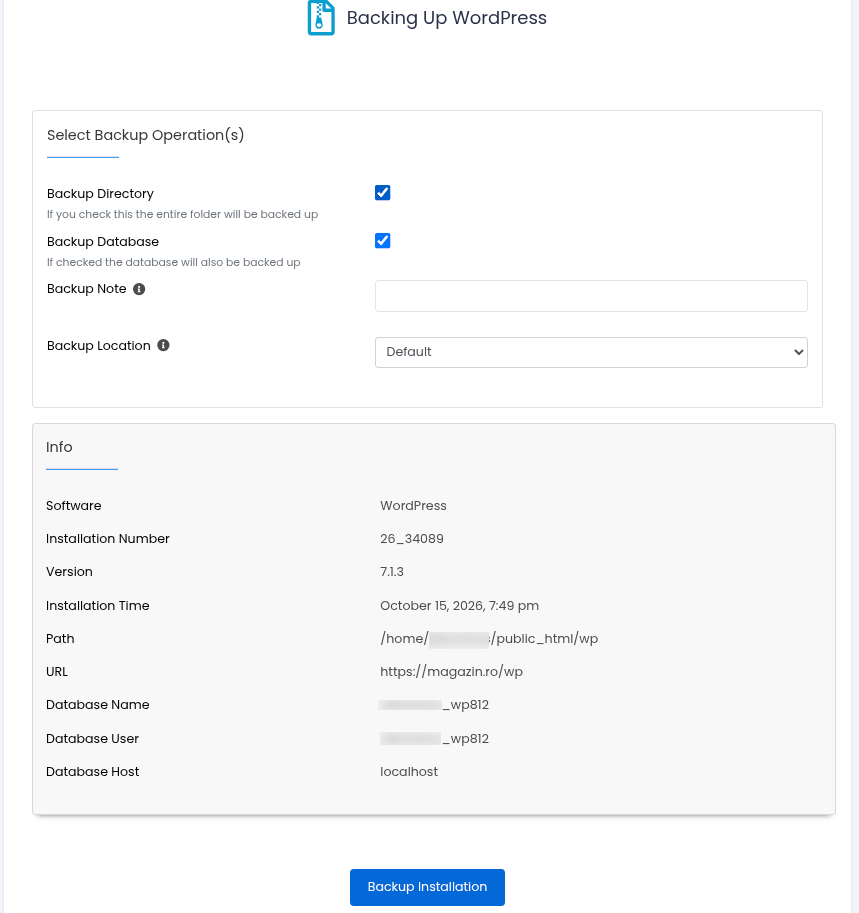This screenshot has height=913, width=859.
Task: Click the Database Host label
Action: click(93, 772)
